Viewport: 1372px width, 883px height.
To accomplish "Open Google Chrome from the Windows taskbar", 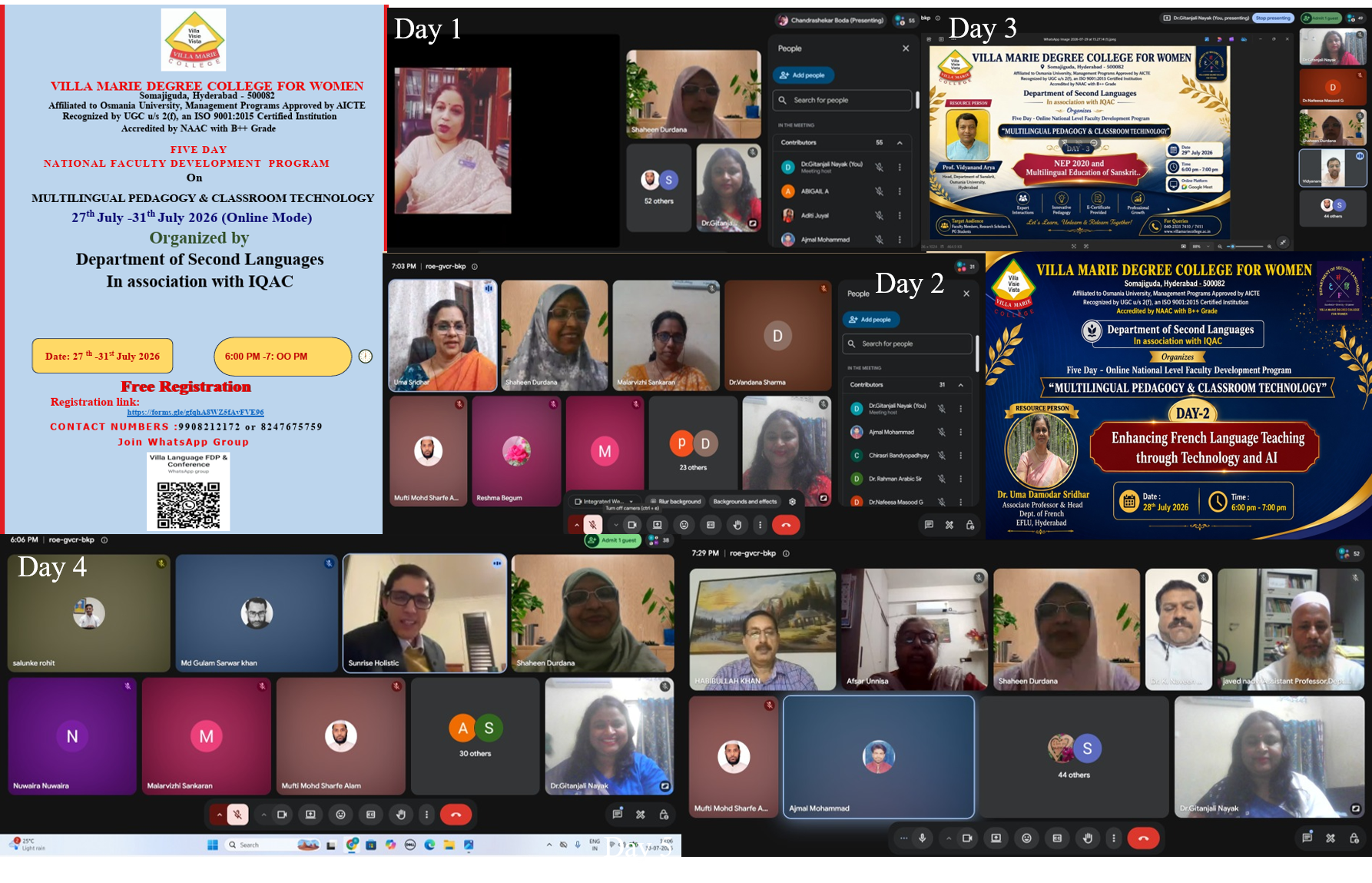I will 352,845.
